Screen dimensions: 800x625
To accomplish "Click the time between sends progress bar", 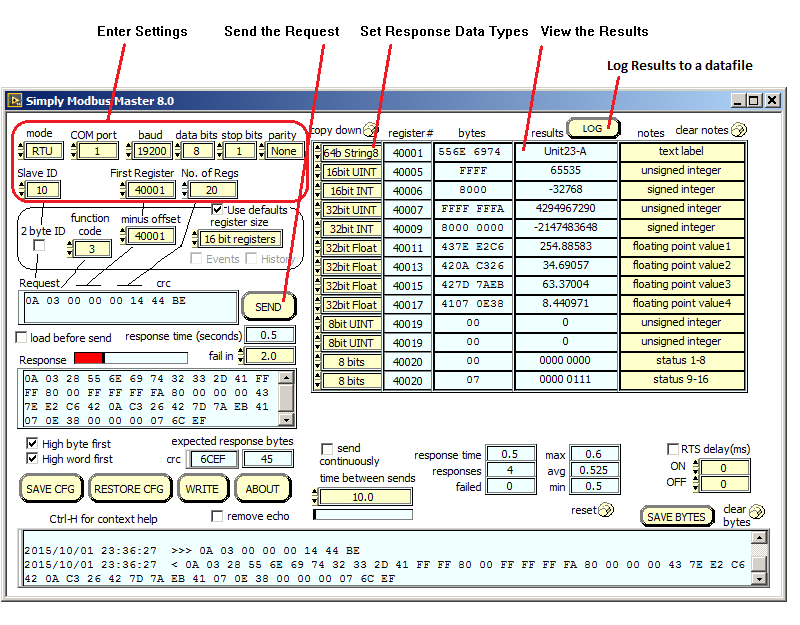I will pyautogui.click(x=363, y=515).
